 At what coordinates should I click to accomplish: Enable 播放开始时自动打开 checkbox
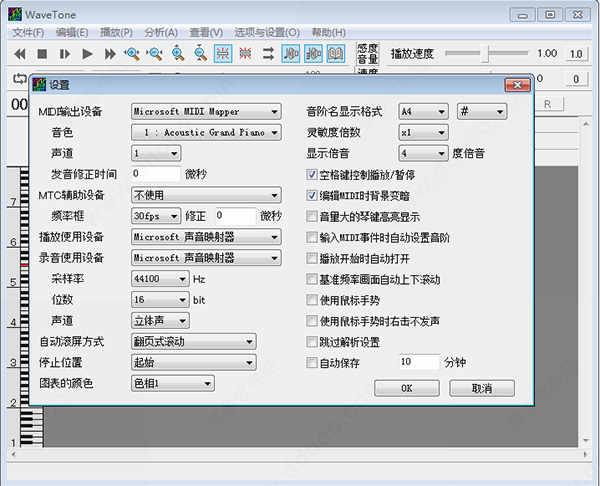tap(311, 258)
